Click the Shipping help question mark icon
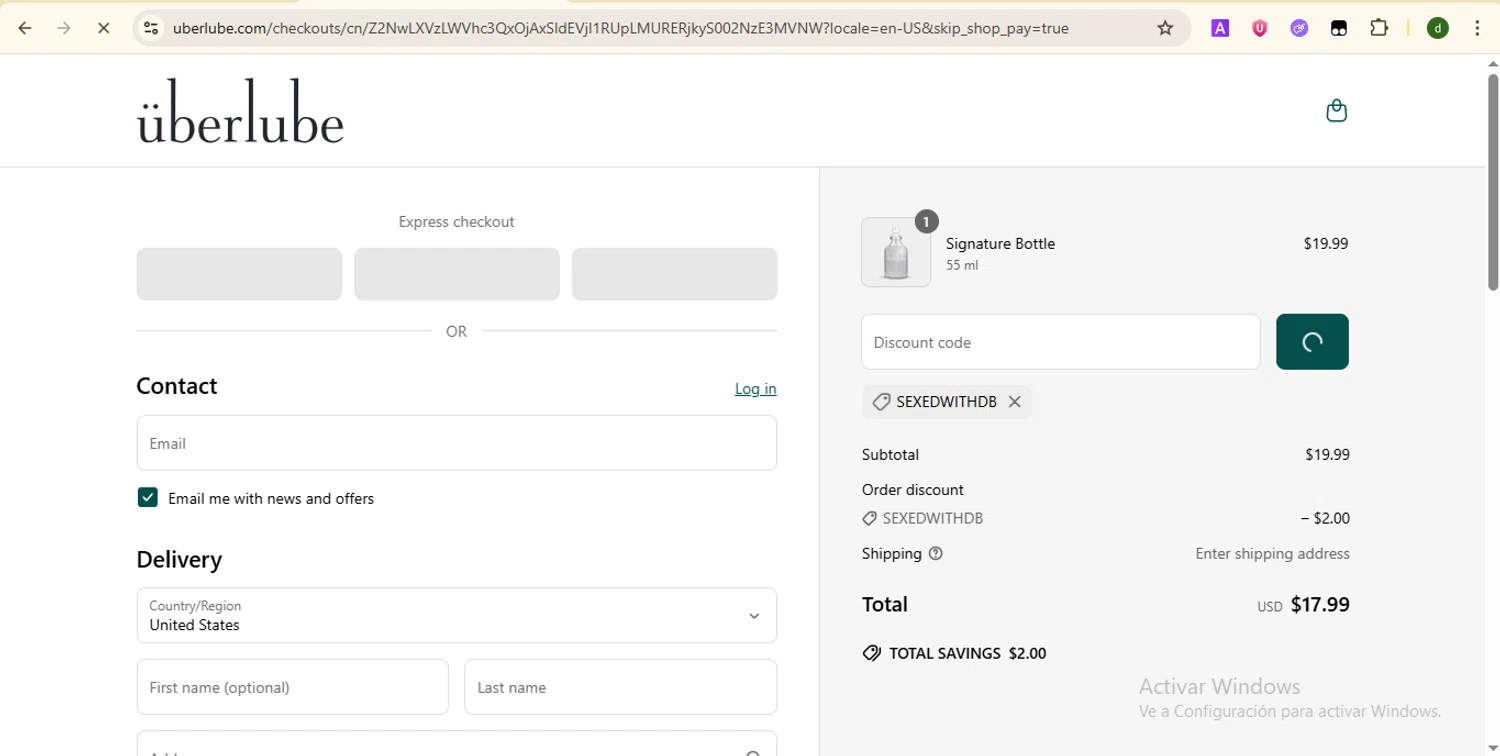The width and height of the screenshot is (1500, 756). pos(936,554)
